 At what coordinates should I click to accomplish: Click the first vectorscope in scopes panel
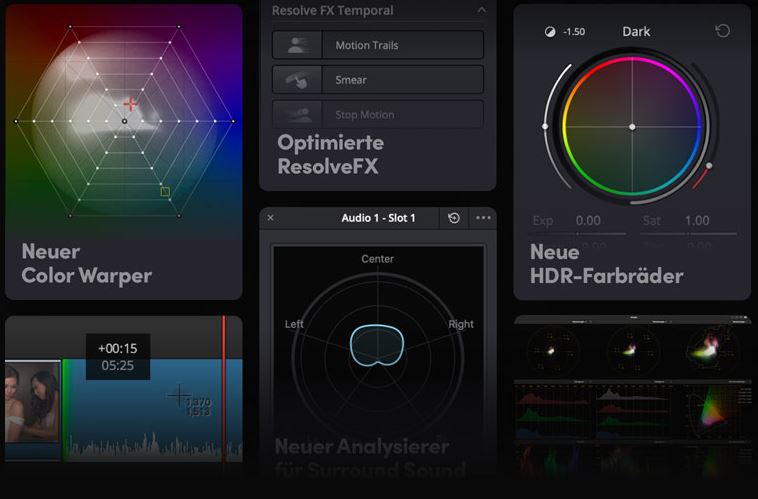(552, 350)
